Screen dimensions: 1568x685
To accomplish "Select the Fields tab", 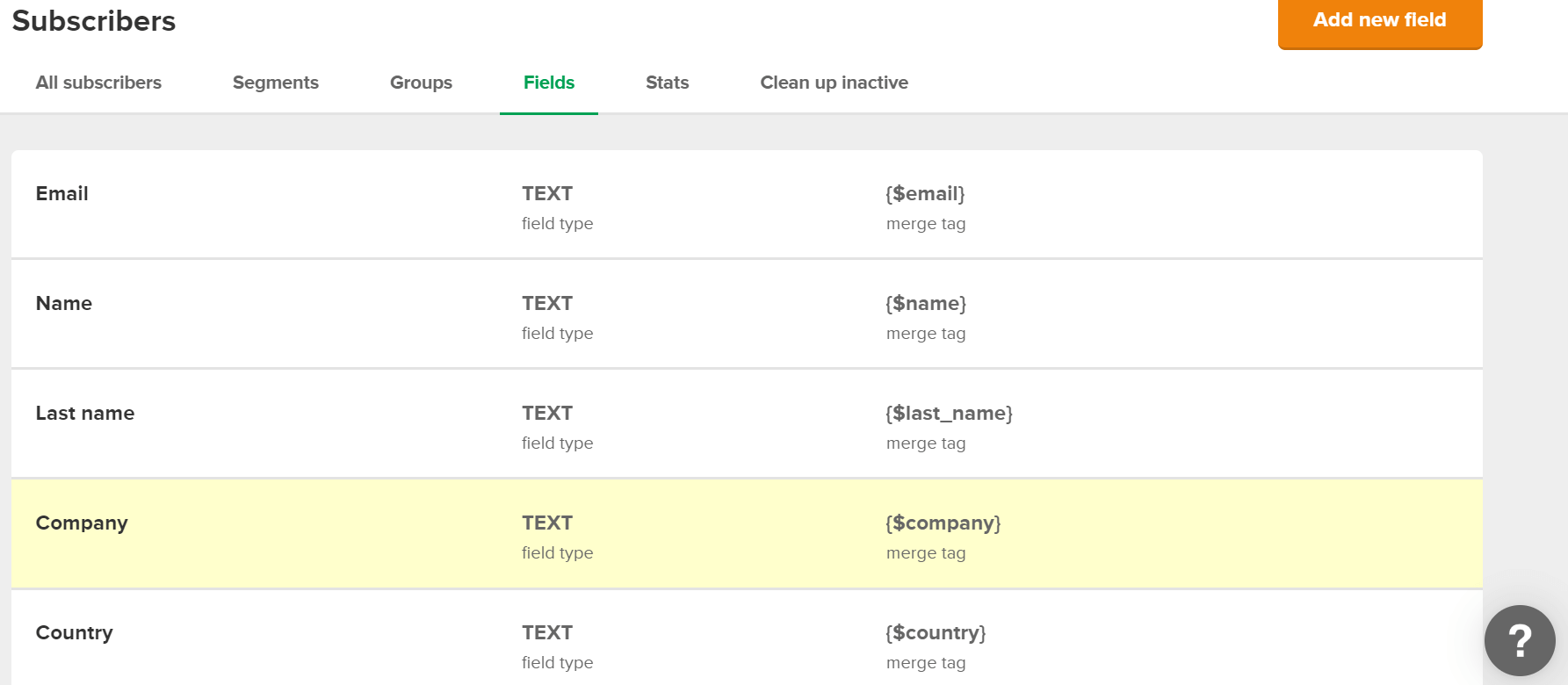I will 549,83.
